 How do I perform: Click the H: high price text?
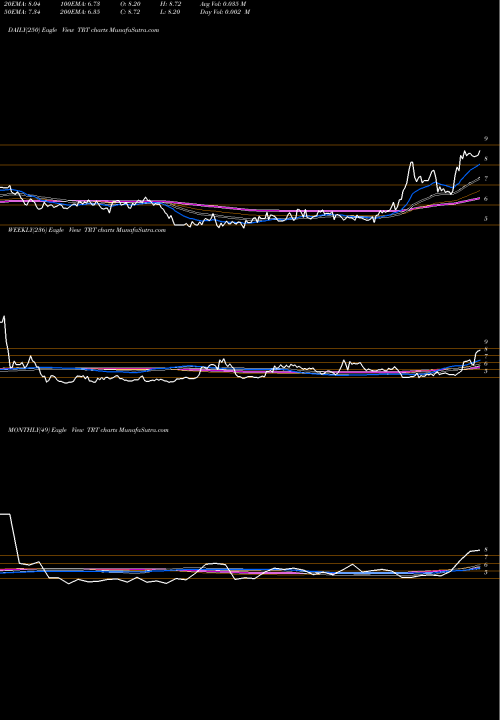click(171, 4)
